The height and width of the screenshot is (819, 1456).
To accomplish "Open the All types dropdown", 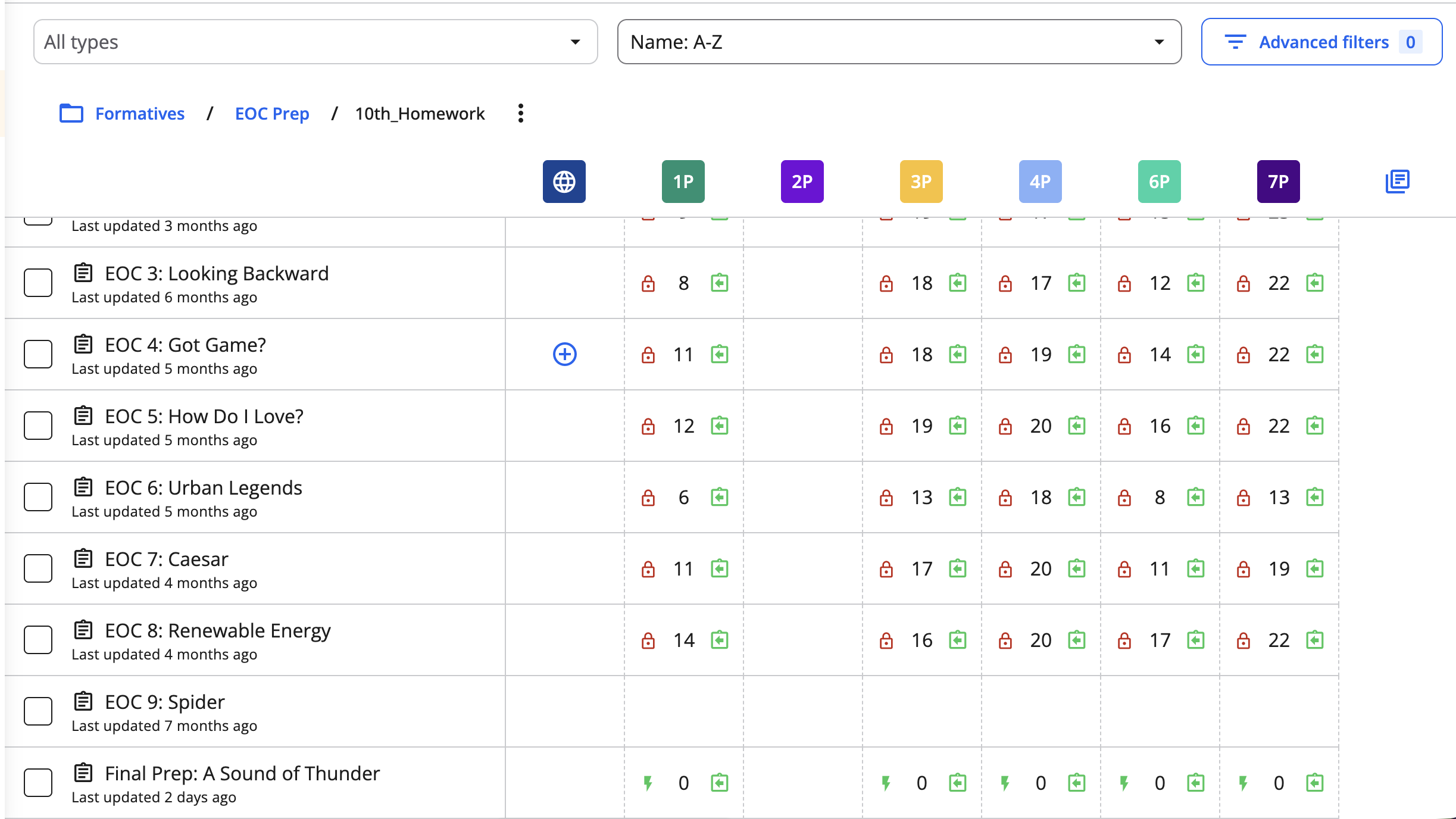I will click(x=315, y=42).
